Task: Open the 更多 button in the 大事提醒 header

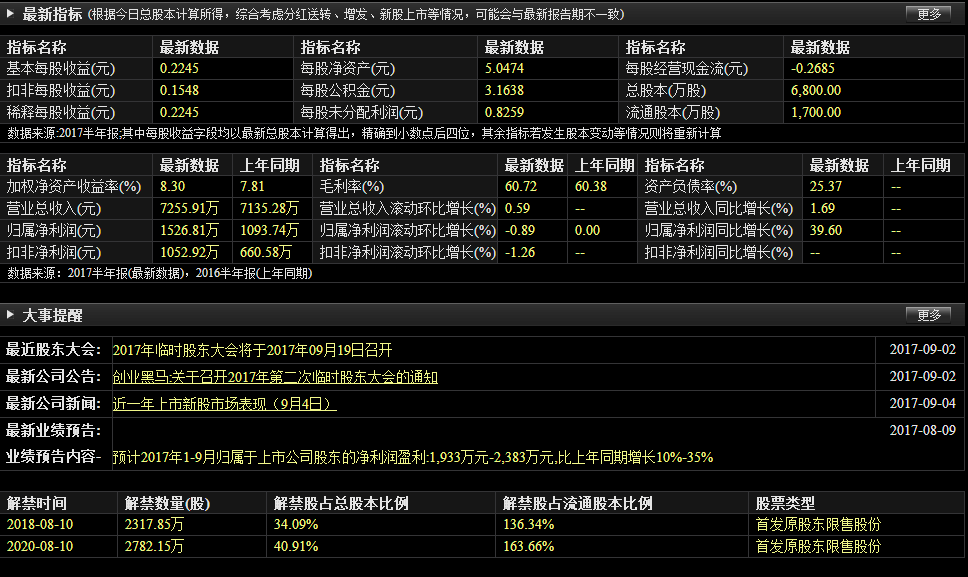Action: pyautogui.click(x=931, y=316)
